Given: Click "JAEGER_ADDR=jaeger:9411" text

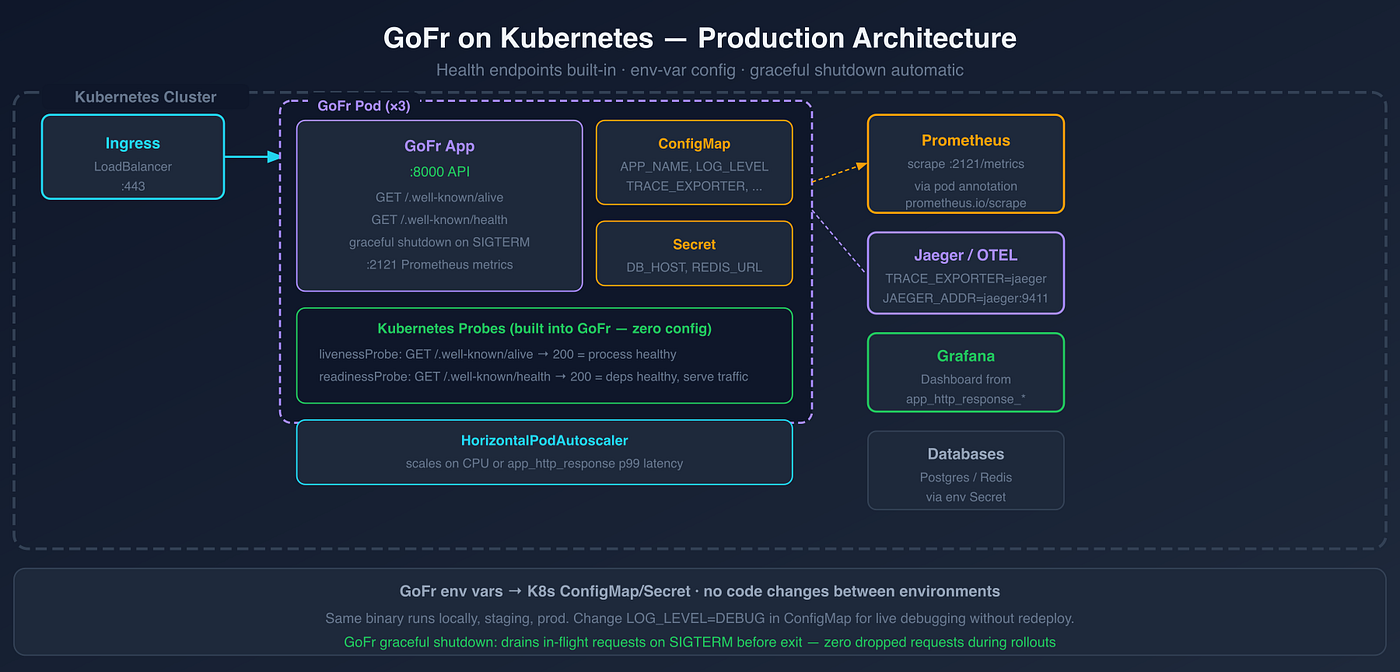Looking at the screenshot, I should pyautogui.click(x=966, y=298).
